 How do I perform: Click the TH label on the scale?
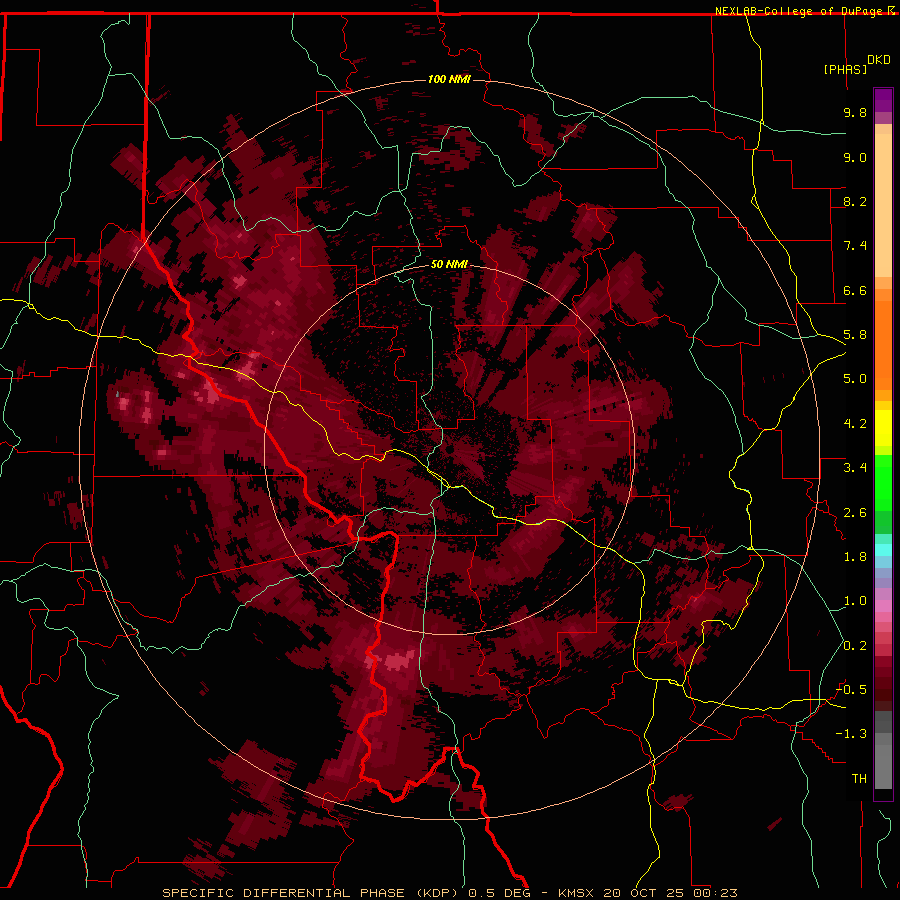pyautogui.click(x=859, y=779)
